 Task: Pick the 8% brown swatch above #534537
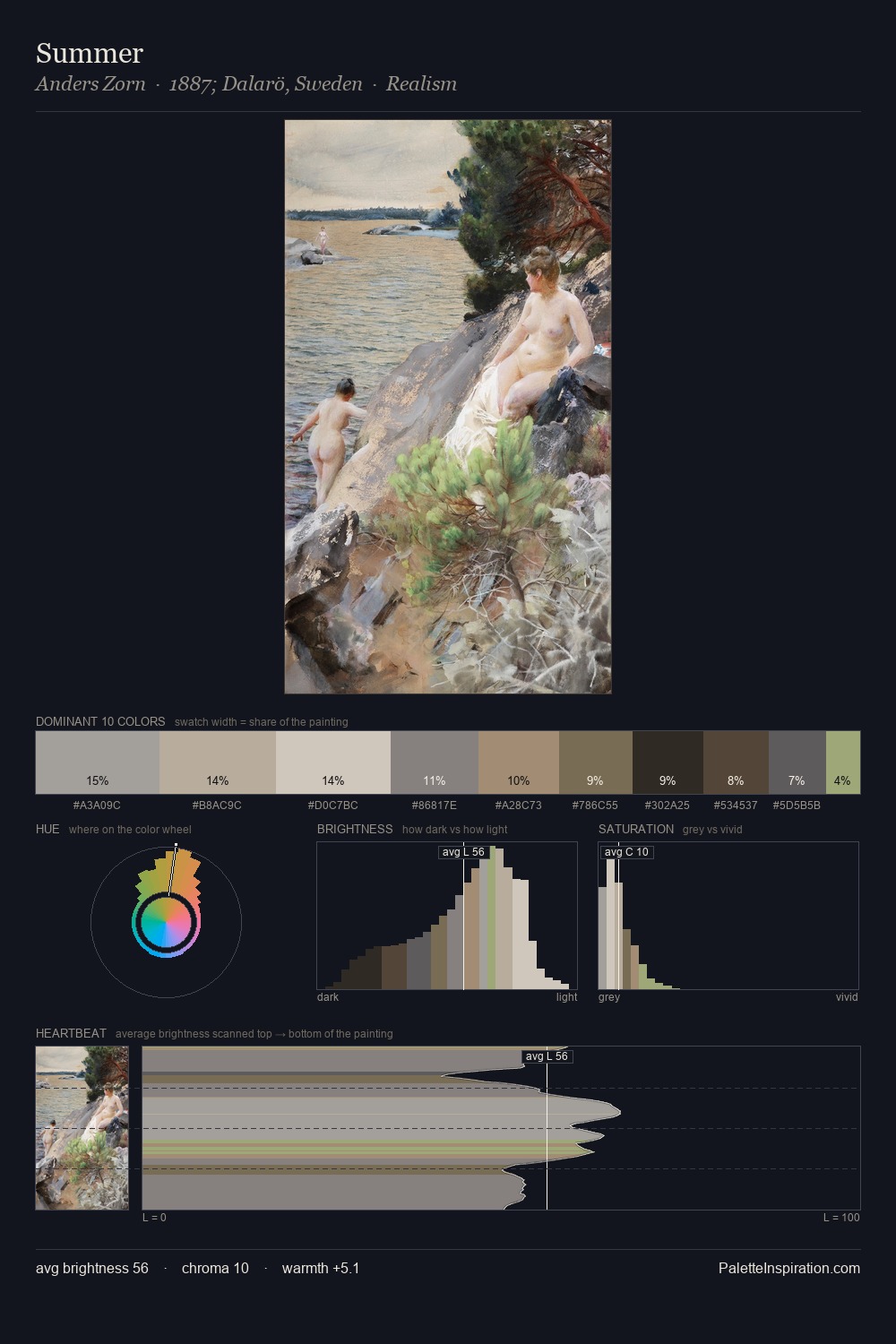point(736,762)
